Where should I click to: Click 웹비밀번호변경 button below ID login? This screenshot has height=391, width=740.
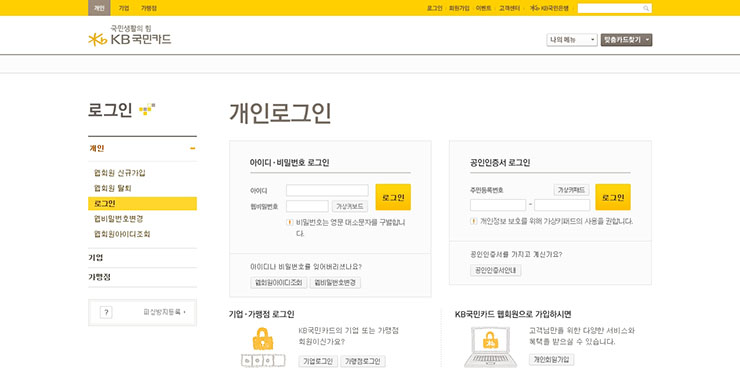tap(335, 282)
